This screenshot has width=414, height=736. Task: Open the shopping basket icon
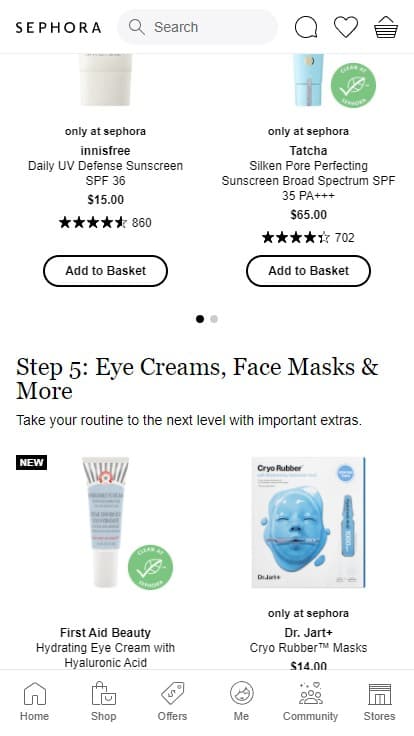click(x=386, y=27)
